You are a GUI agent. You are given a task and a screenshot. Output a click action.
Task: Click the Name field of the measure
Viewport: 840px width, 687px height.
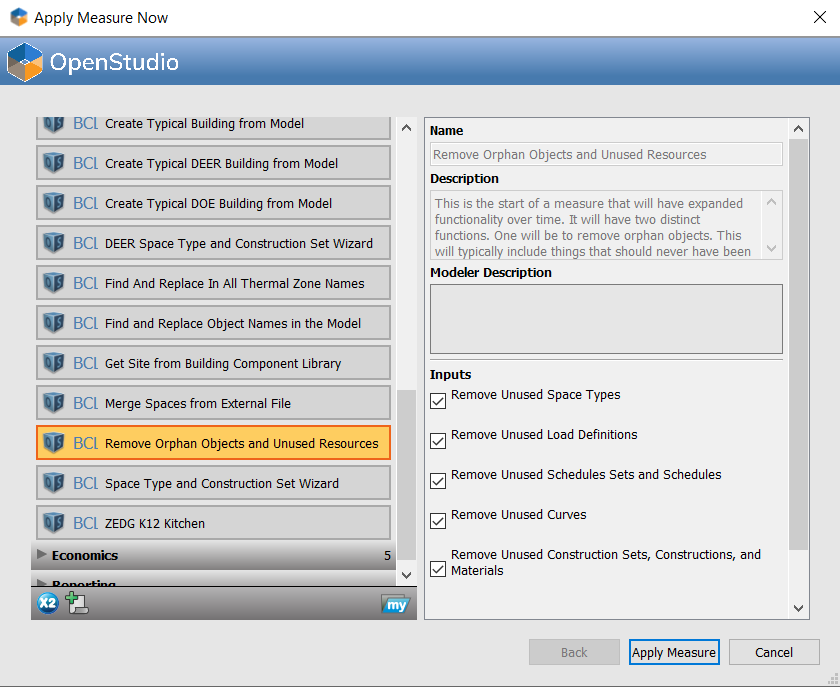606,155
